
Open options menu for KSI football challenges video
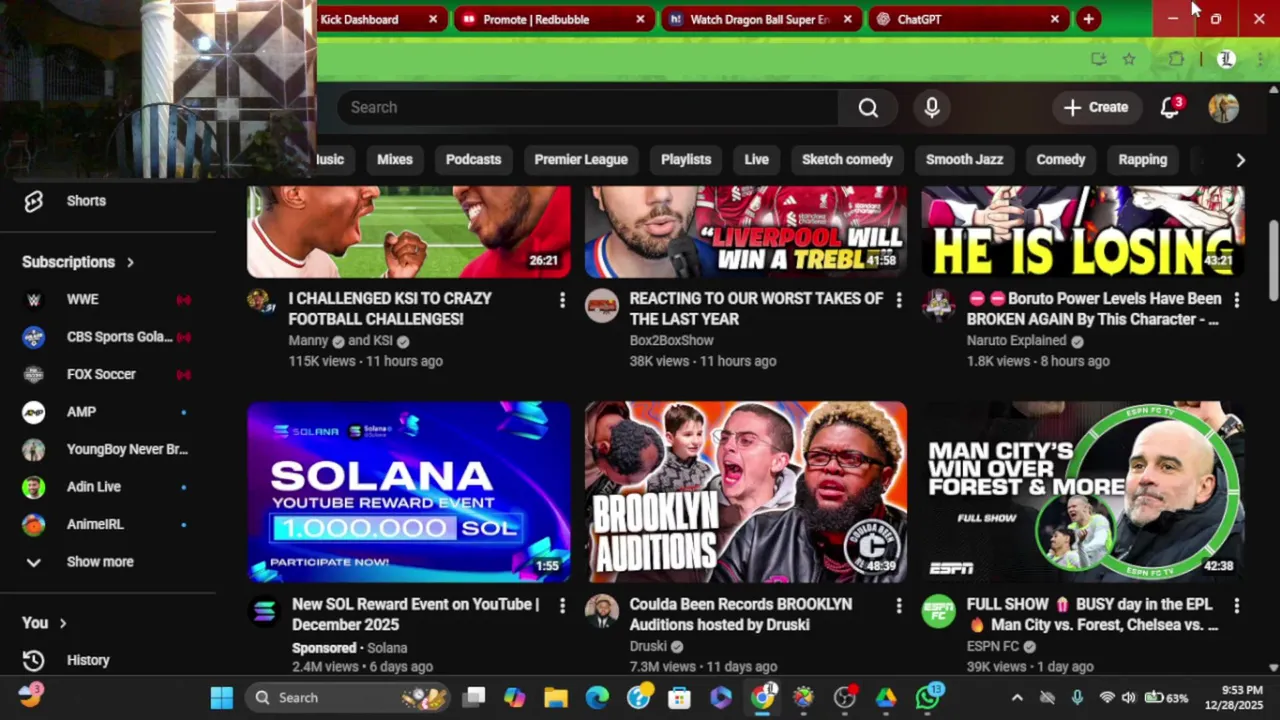coord(562,300)
